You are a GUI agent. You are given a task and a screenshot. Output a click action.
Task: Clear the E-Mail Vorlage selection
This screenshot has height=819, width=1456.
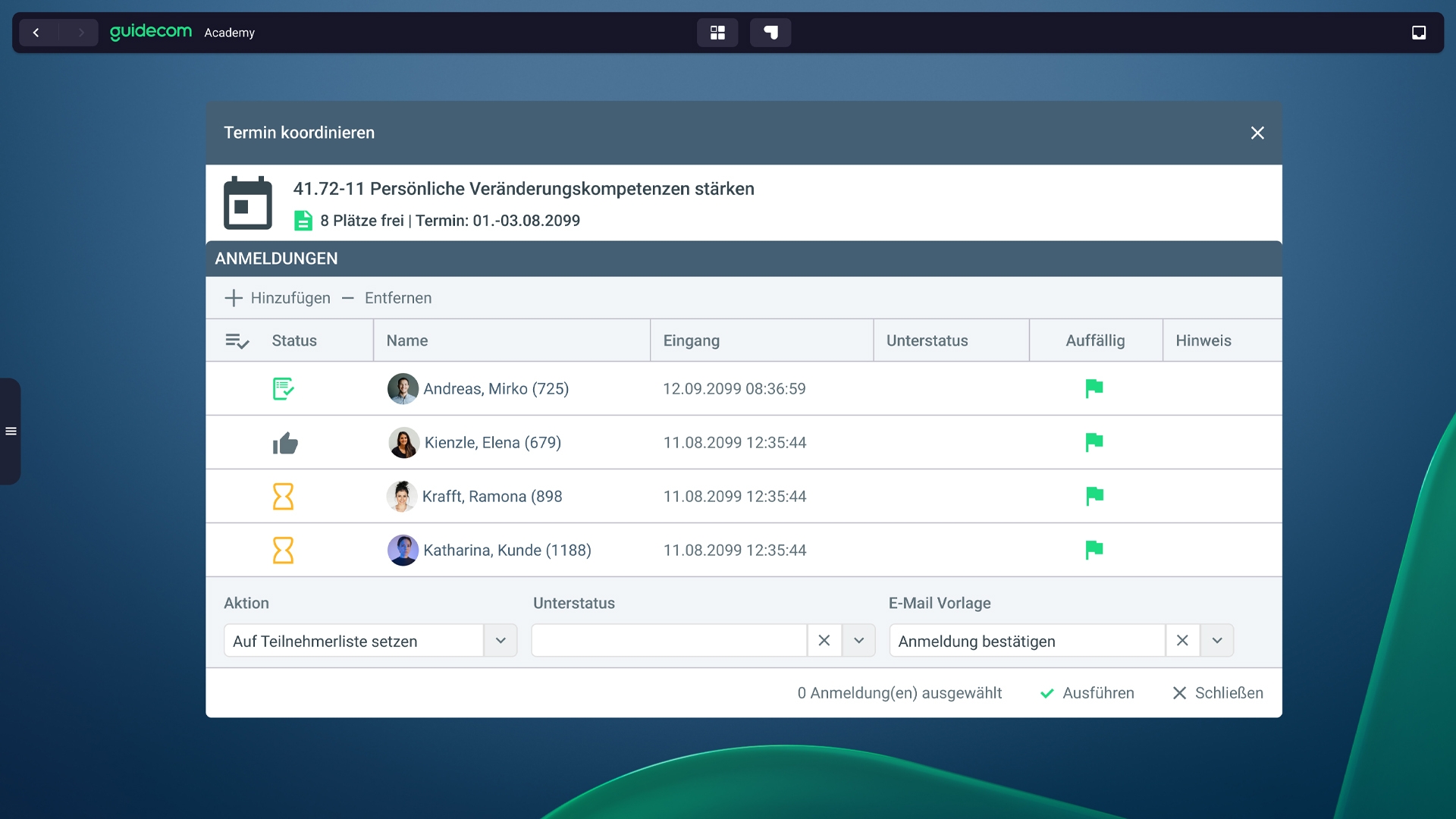[x=1181, y=641]
